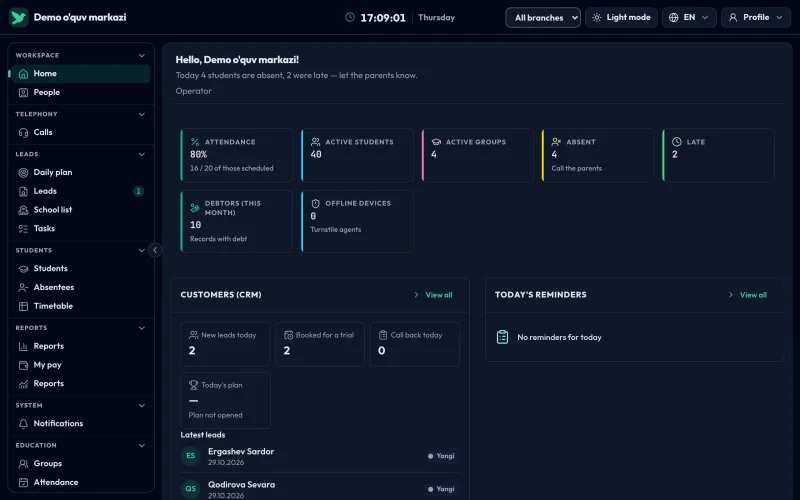The height and width of the screenshot is (500, 800).
Task: Click the Daily plan target icon
Action: pyautogui.click(x=23, y=172)
